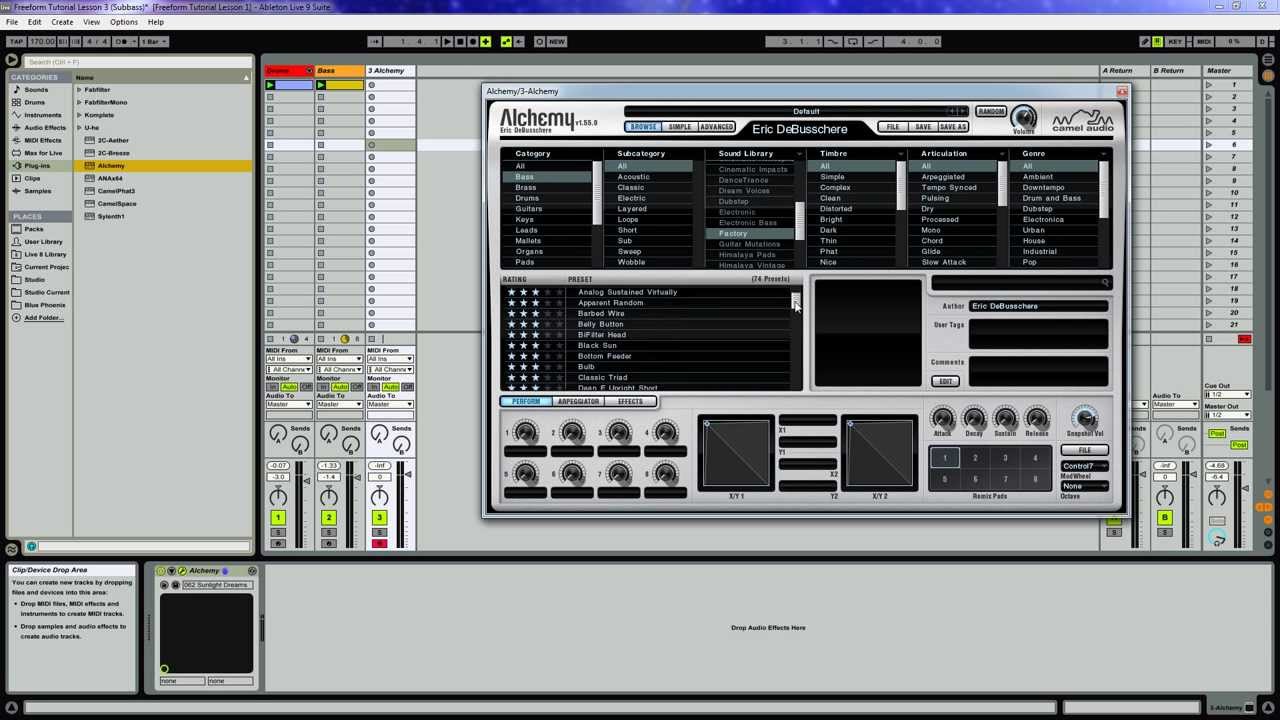The height and width of the screenshot is (720, 1280).
Task: Click the Play transport button
Action: pyautogui.click(x=447, y=41)
